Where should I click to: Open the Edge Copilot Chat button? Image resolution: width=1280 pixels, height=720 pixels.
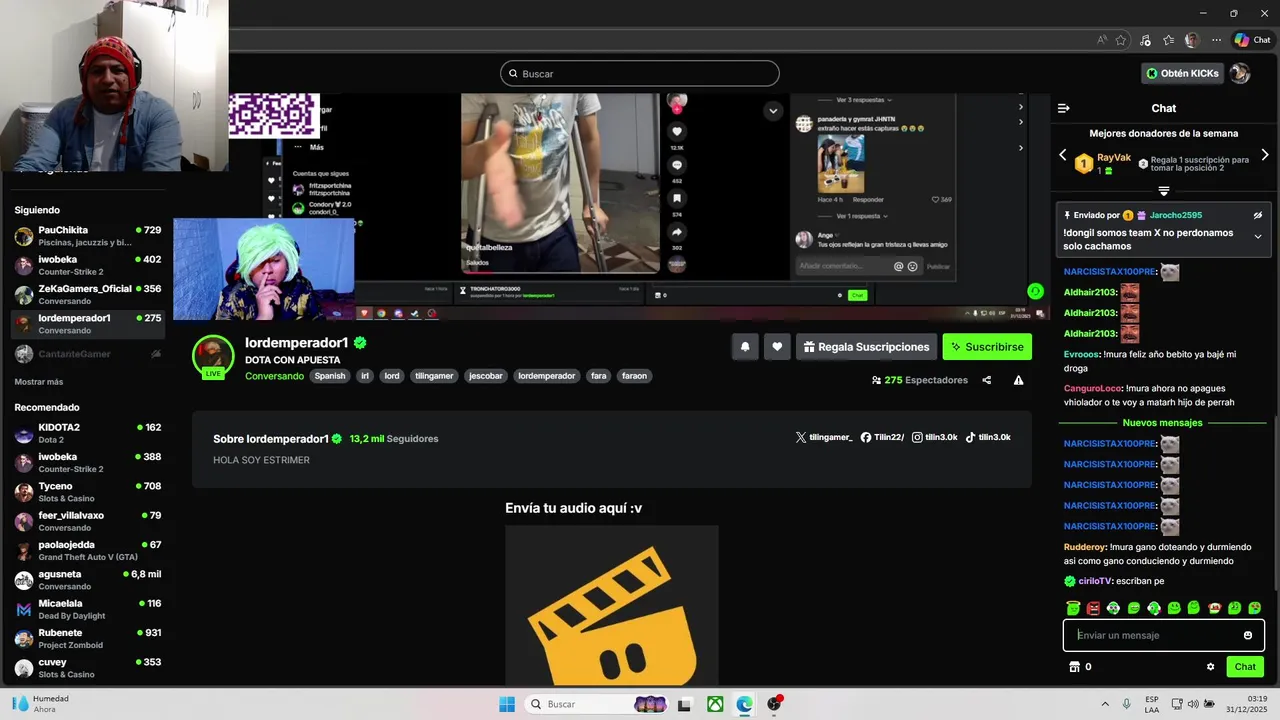(x=1252, y=40)
